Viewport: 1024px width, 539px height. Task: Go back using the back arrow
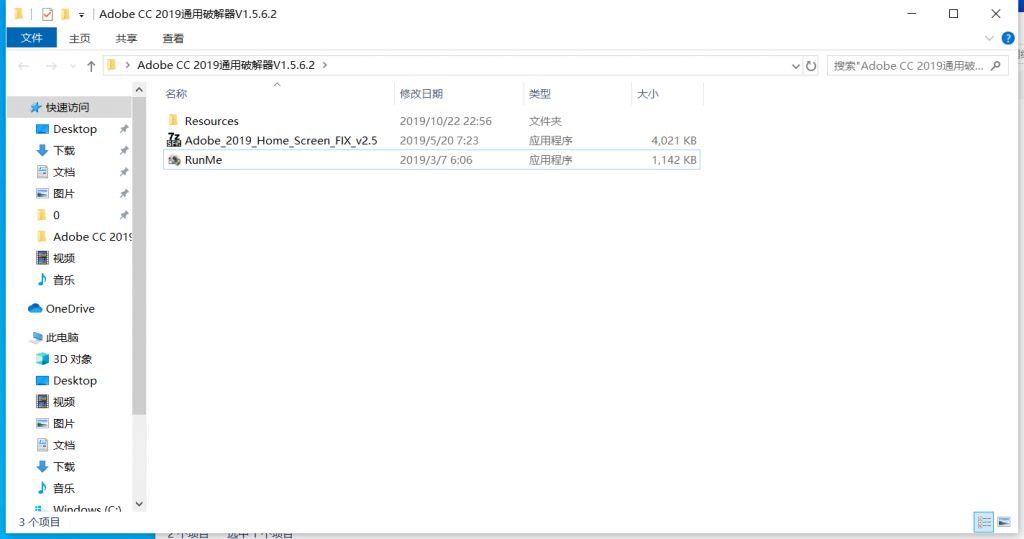(x=24, y=66)
